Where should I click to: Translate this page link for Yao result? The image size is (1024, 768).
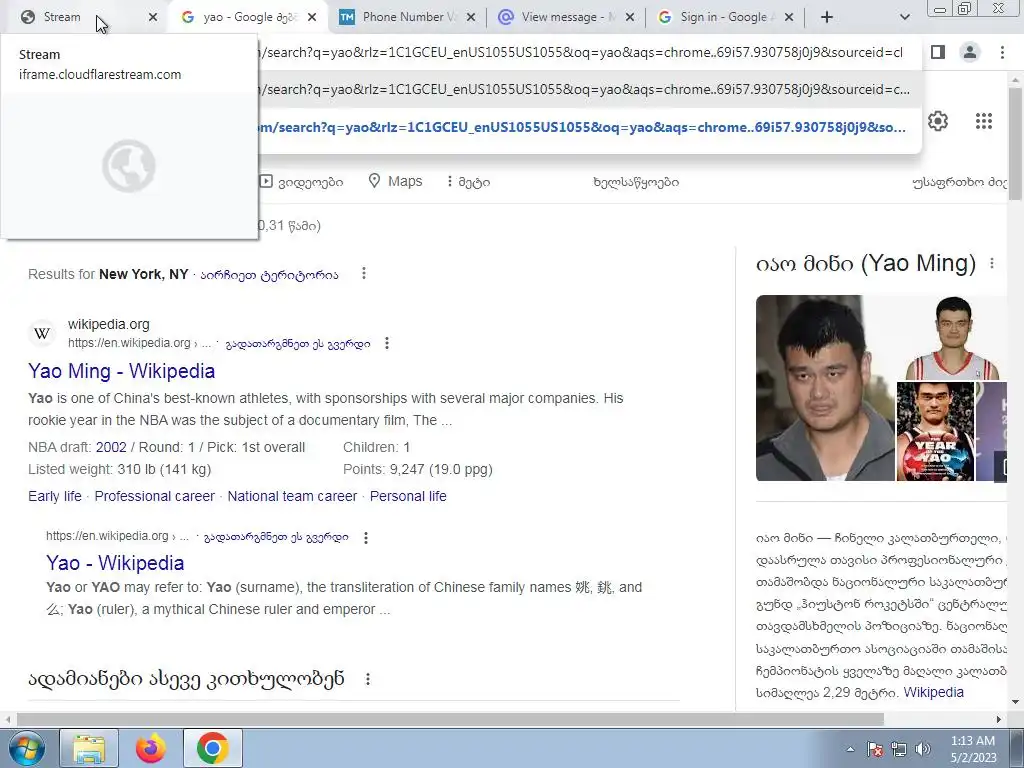[276, 537]
